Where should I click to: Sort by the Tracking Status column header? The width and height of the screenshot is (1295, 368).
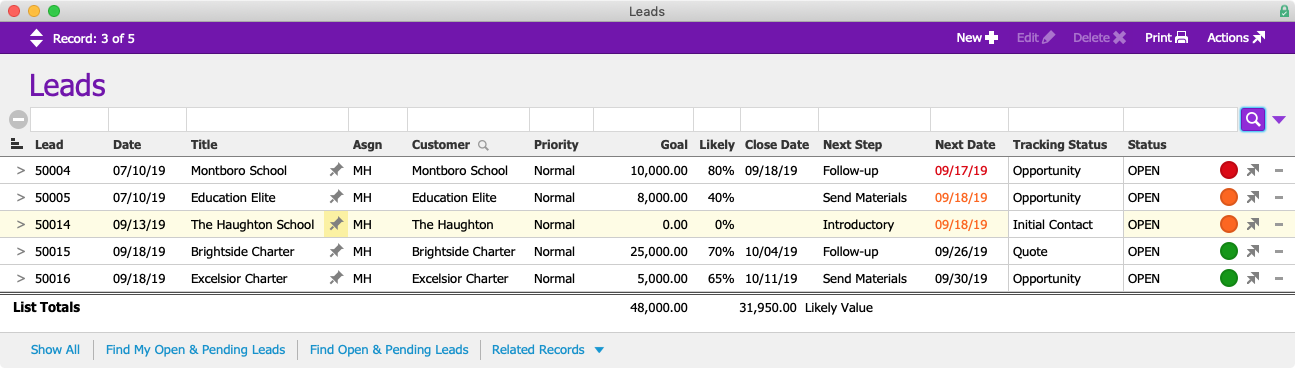(1060, 145)
